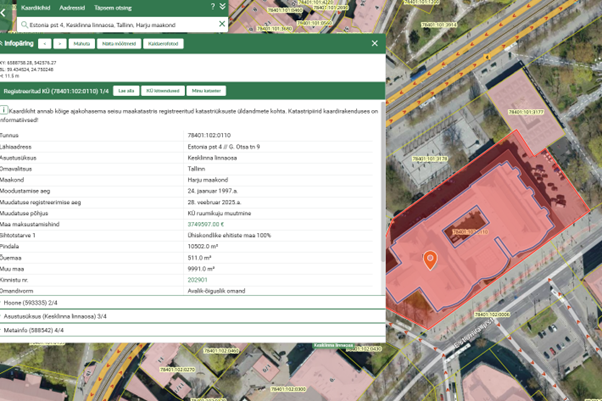The width and height of the screenshot is (602, 401).
Task: Click the Kaldaerofotod button
Action: click(x=164, y=44)
